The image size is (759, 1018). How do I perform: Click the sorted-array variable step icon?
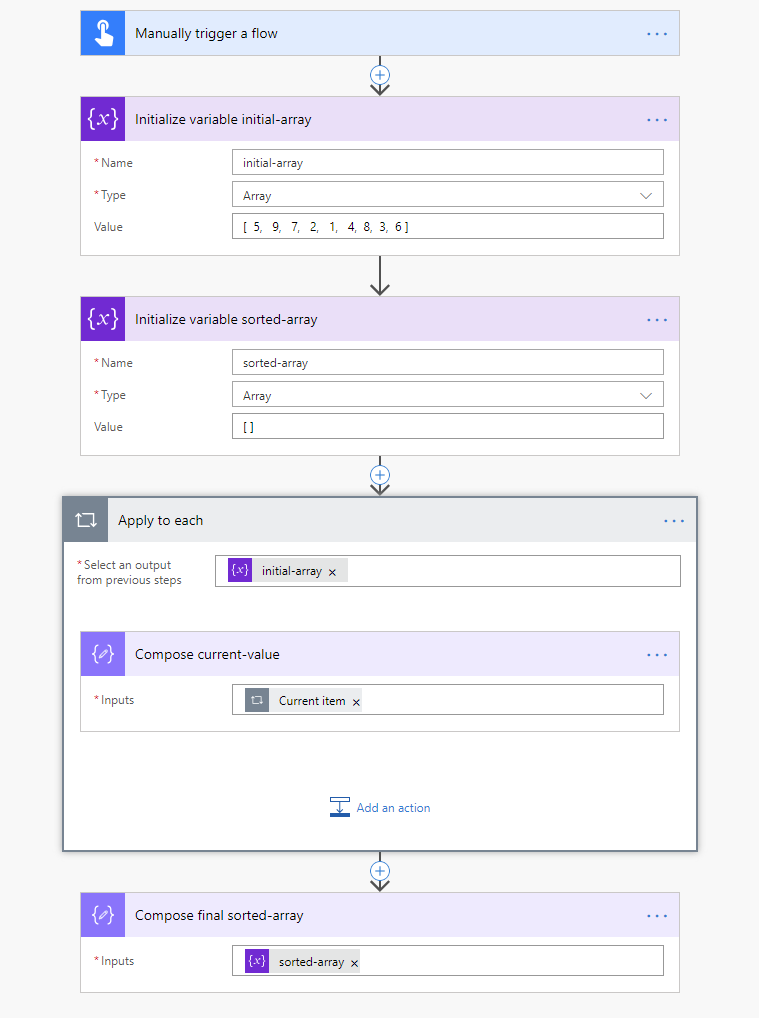tap(103, 319)
